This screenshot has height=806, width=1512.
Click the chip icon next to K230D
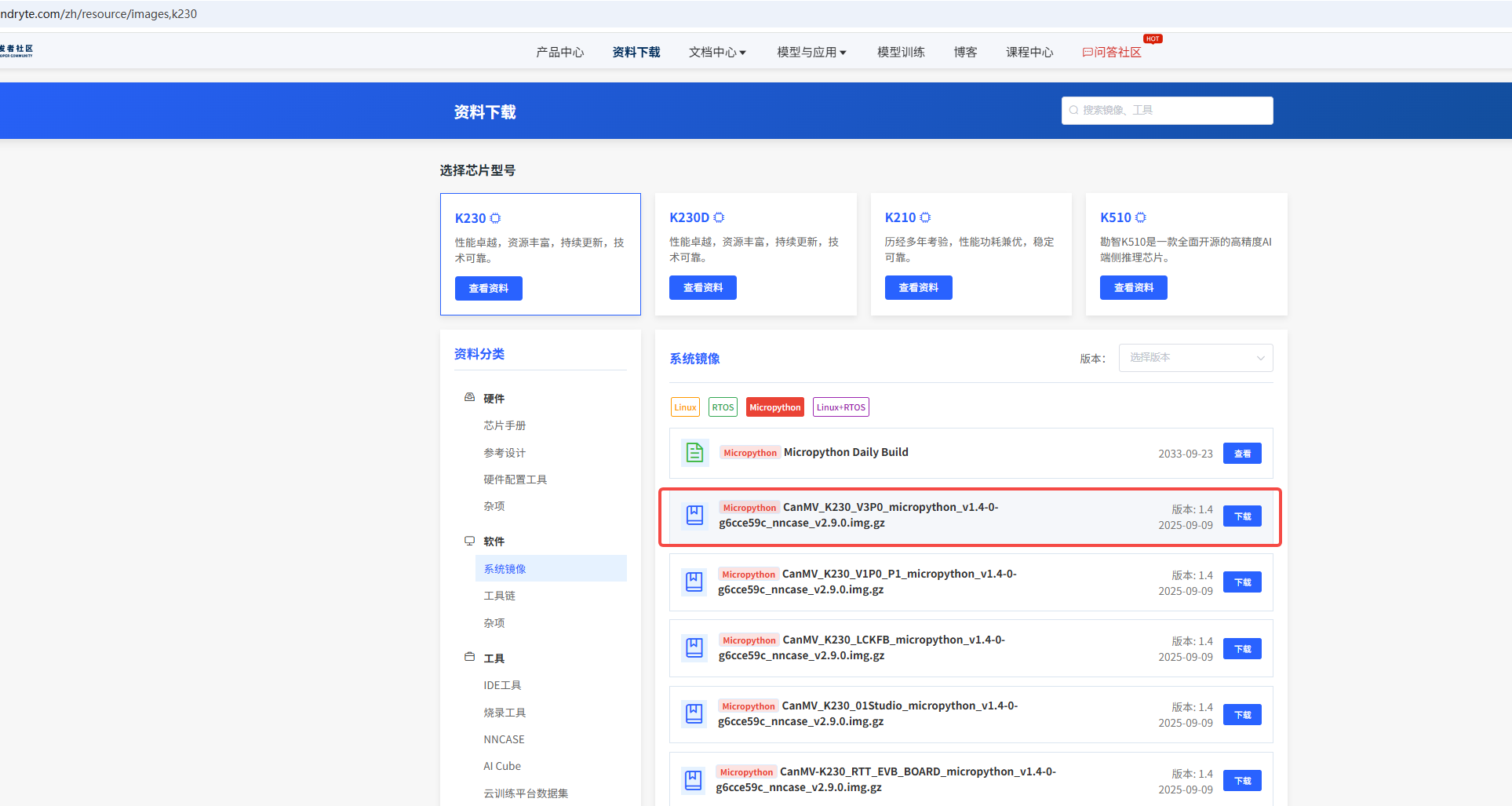[x=719, y=217]
